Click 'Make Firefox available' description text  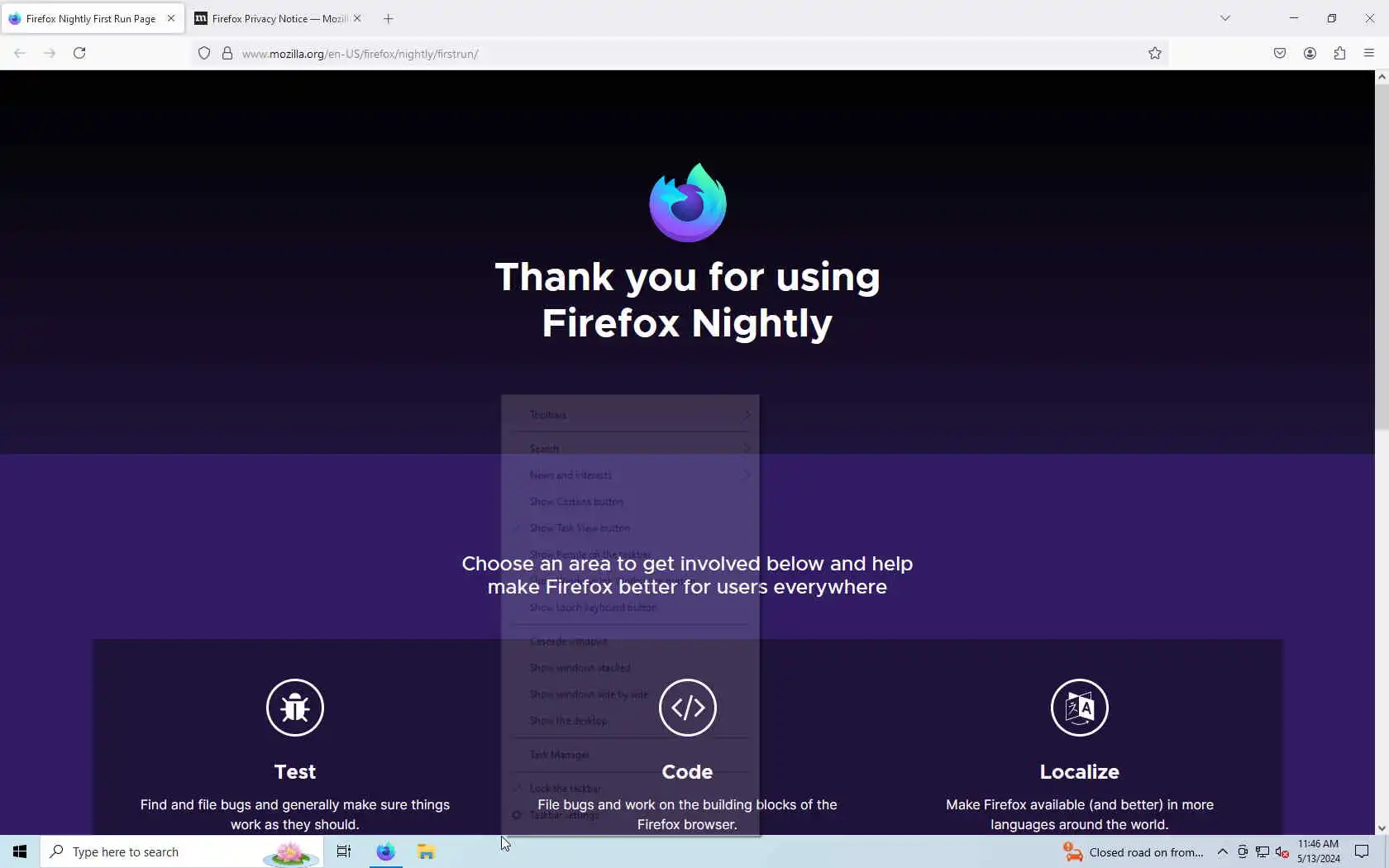tap(1080, 814)
